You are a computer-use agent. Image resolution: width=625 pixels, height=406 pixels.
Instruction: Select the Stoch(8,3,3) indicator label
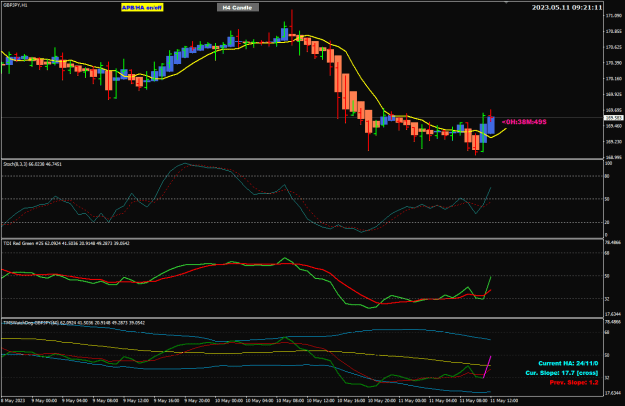32,164
